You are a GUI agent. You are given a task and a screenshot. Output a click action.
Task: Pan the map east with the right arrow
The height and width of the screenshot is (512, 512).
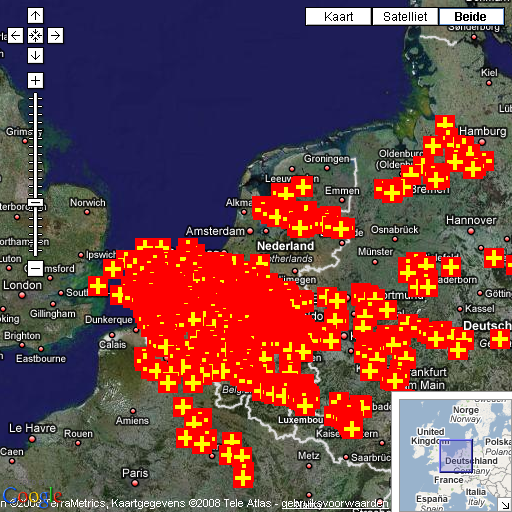(x=55, y=35)
